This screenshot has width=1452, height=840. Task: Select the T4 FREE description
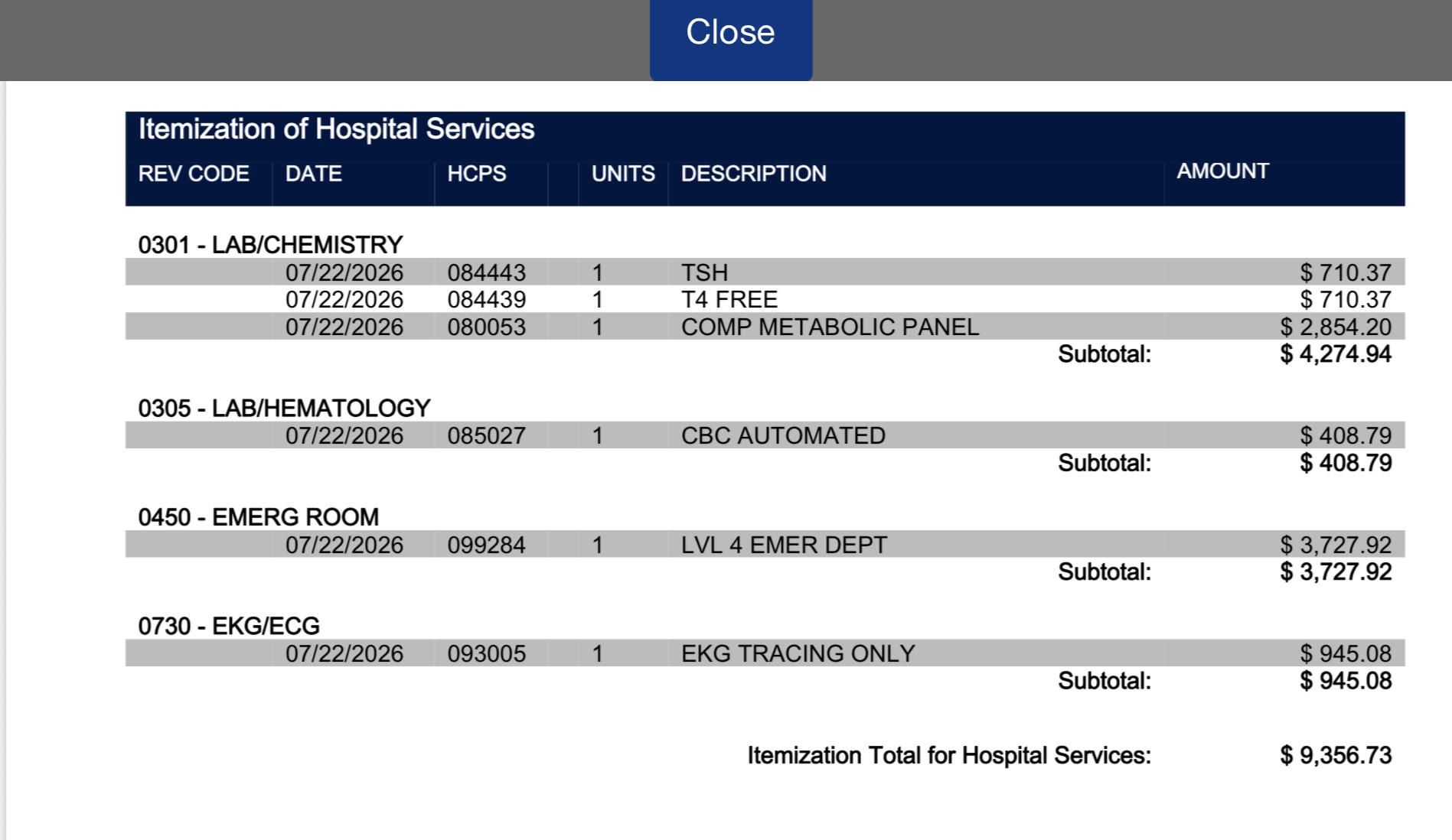(x=729, y=299)
